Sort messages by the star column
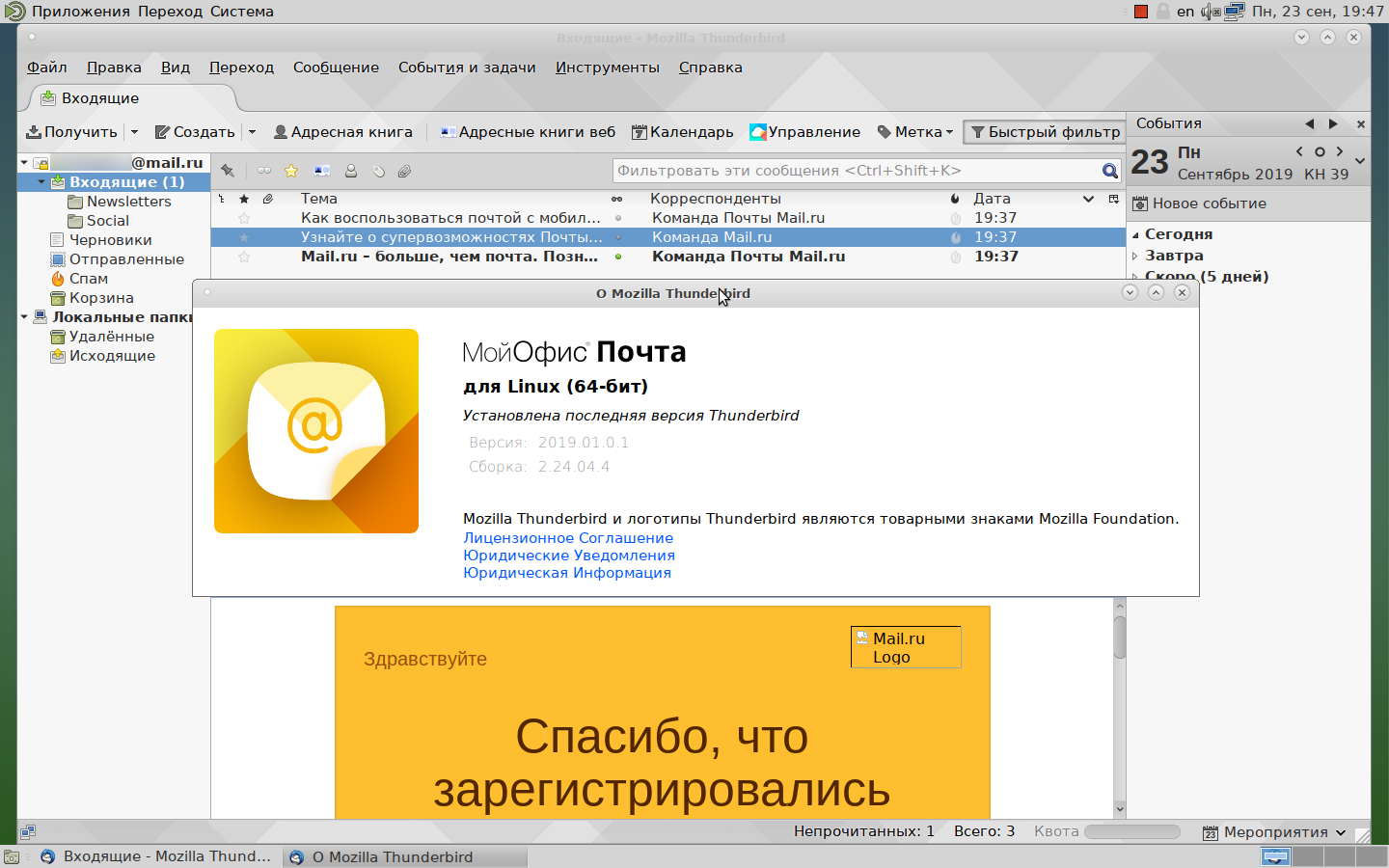This screenshot has height=868, width=1389. click(x=244, y=199)
